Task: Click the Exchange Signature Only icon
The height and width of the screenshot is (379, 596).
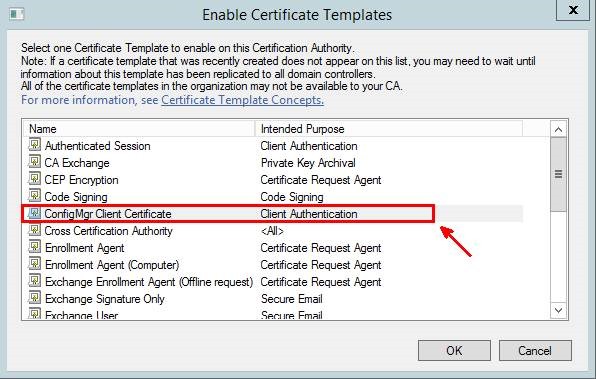Action: tap(35, 298)
